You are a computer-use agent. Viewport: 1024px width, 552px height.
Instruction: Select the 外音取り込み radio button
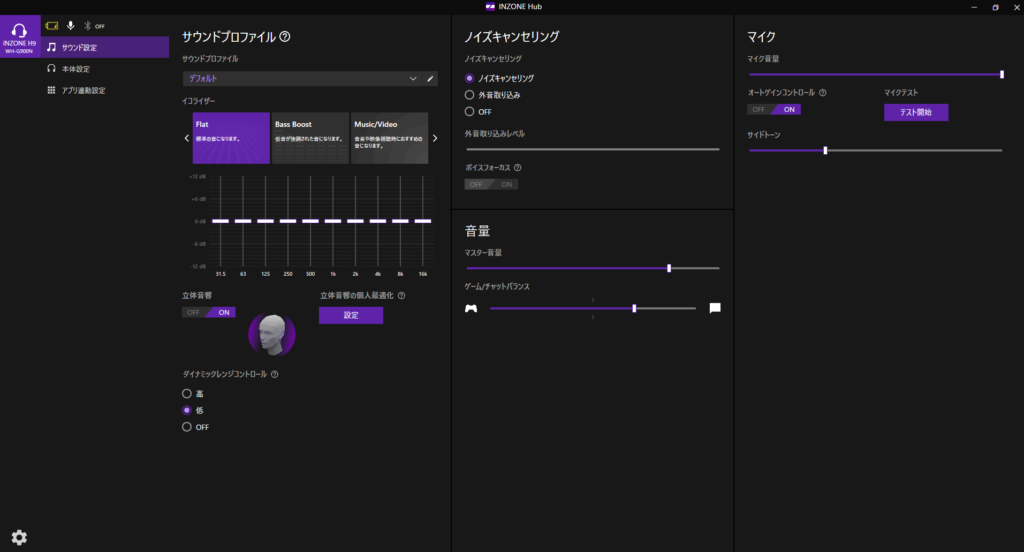470,95
